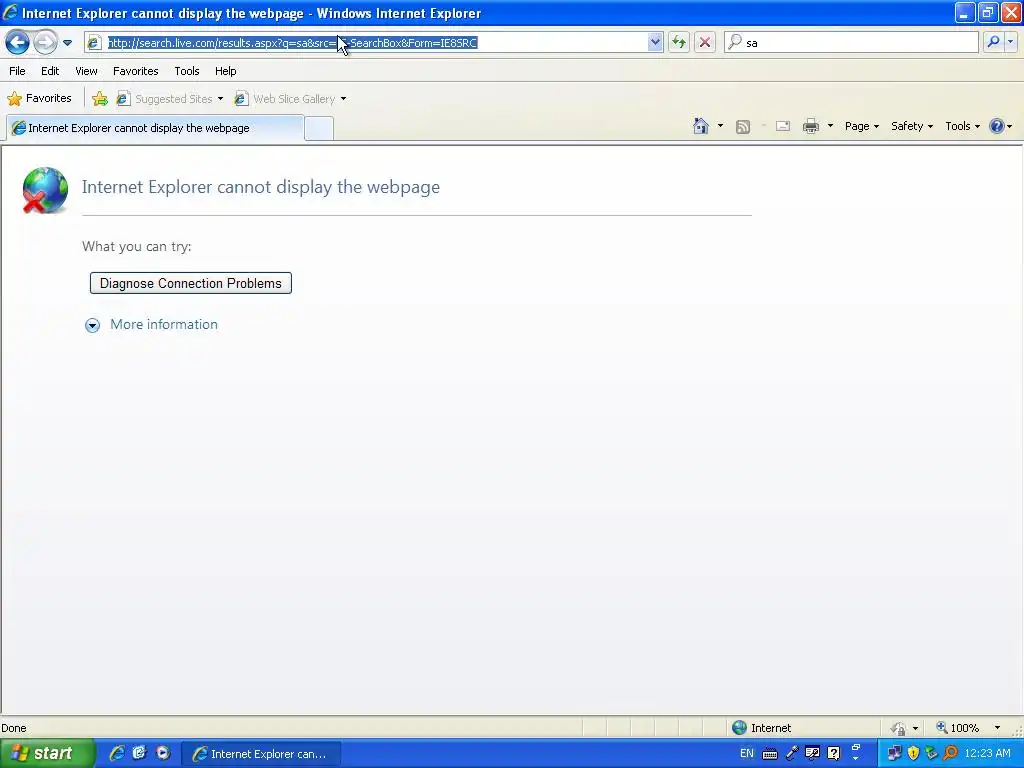Click the search box containing 'sa'
This screenshot has height=768, width=1024.
pos(852,42)
